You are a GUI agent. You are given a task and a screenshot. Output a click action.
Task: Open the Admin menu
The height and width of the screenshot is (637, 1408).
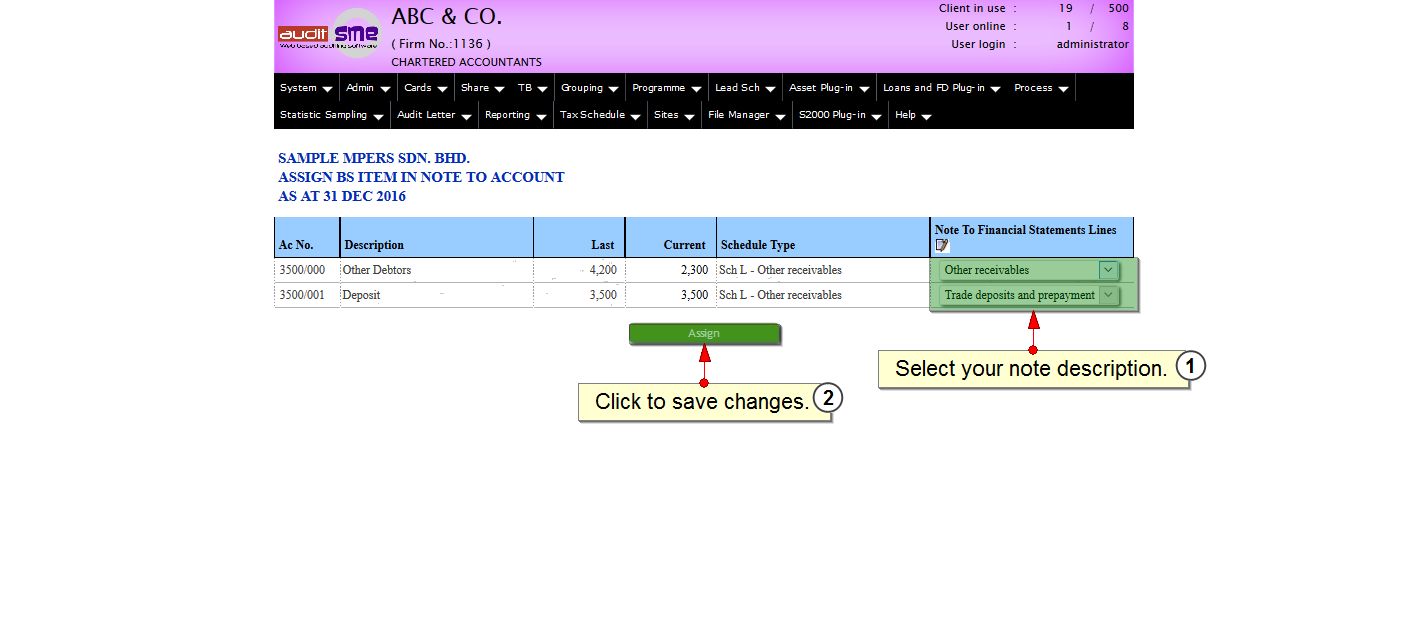click(368, 88)
